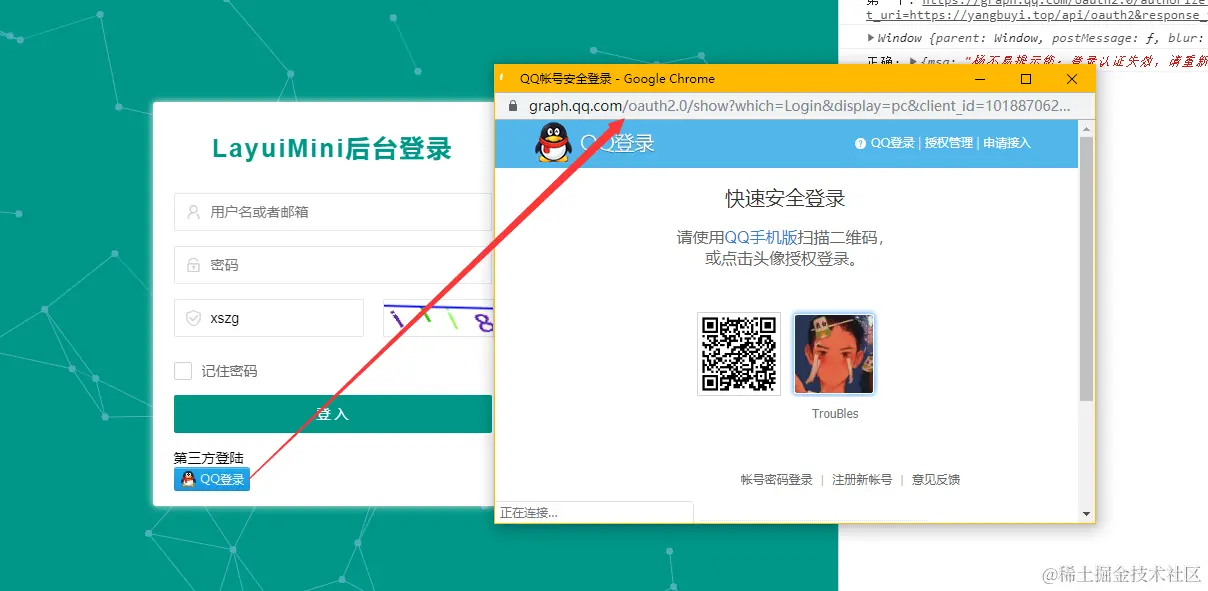Focus the 用户名或者邮箱 input field
Image resolution: width=1208 pixels, height=591 pixels.
(x=333, y=212)
